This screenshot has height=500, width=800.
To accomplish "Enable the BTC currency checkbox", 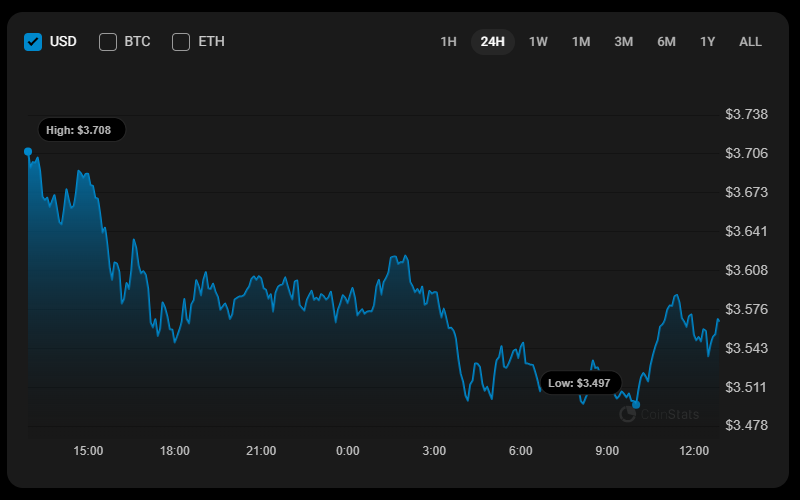I will tap(108, 42).
